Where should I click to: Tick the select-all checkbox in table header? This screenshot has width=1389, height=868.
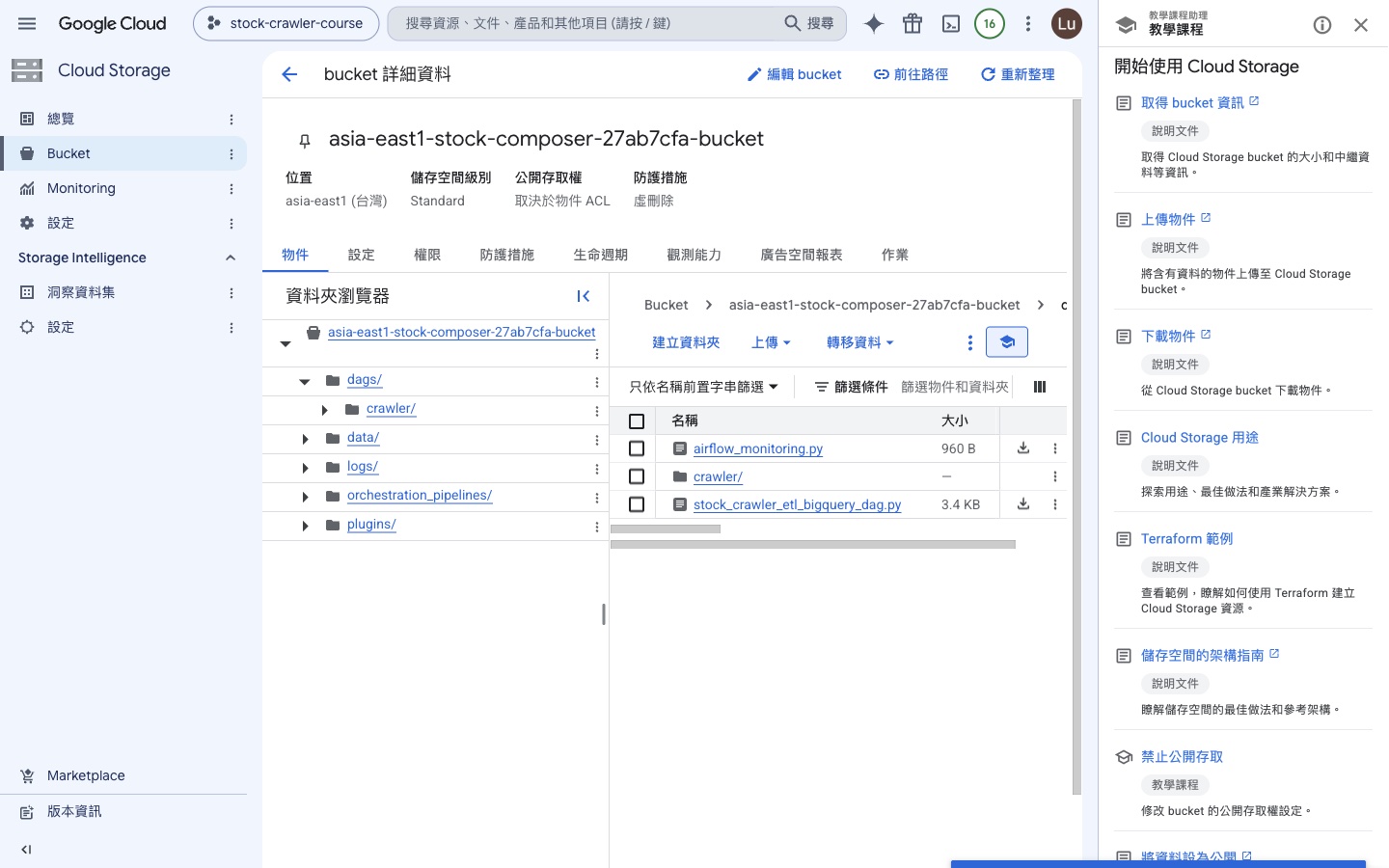coord(637,421)
